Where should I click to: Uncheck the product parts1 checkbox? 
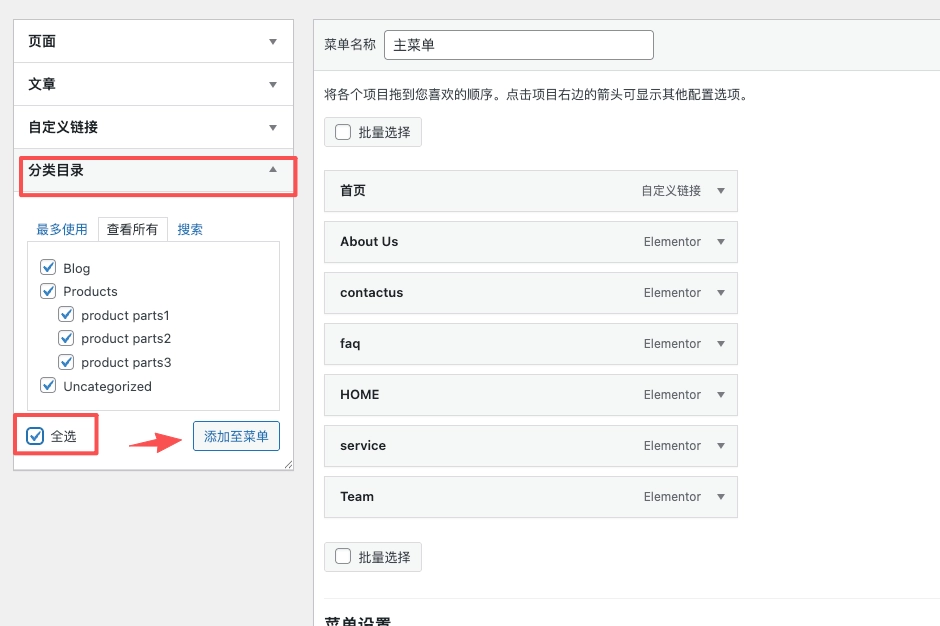point(66,315)
